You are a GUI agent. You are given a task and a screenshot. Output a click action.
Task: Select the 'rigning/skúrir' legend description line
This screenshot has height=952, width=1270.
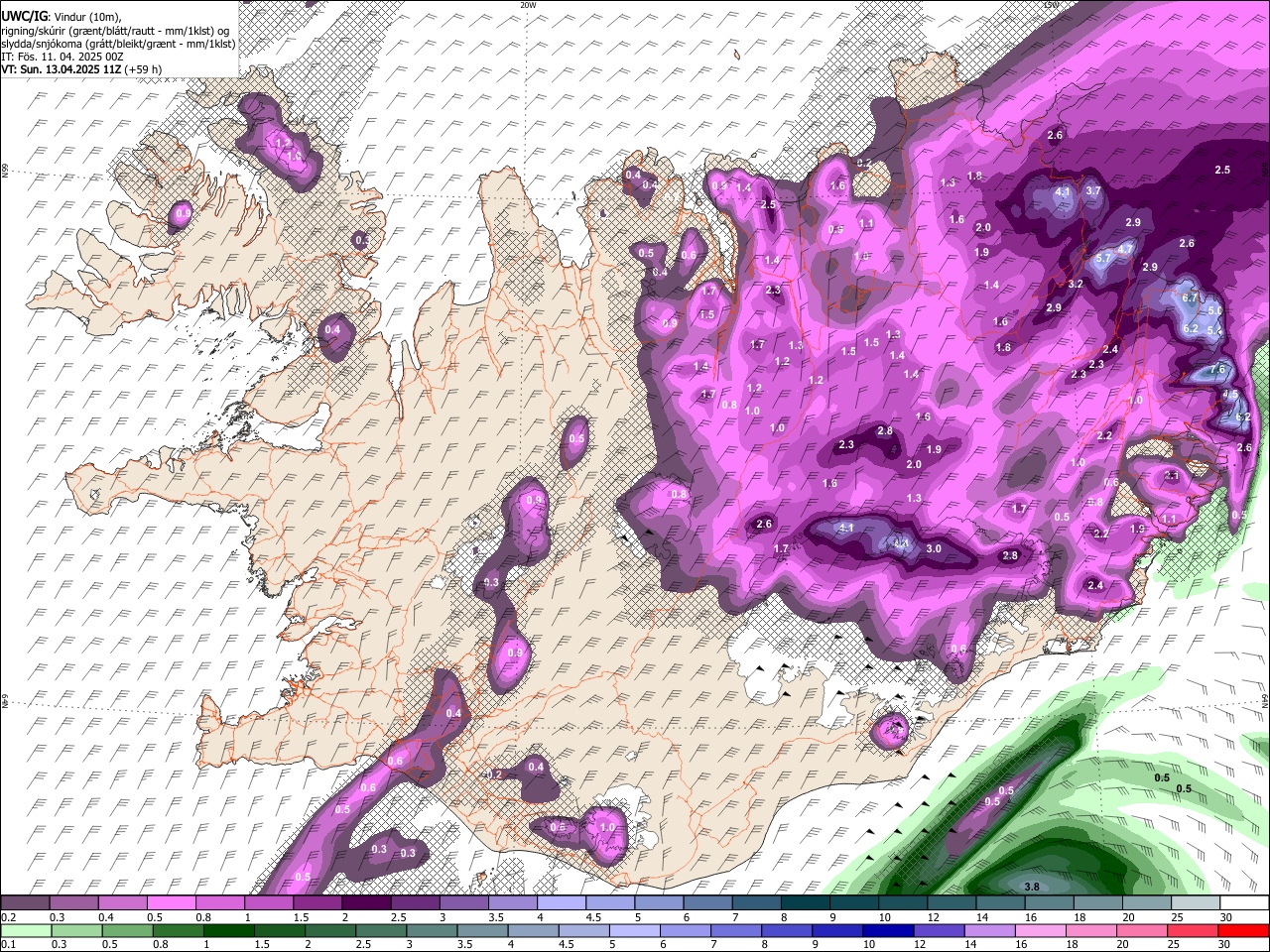114,31
